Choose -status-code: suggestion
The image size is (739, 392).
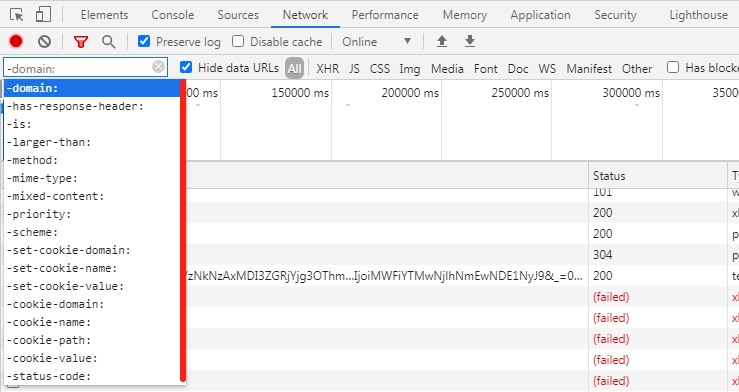click(x=92, y=376)
